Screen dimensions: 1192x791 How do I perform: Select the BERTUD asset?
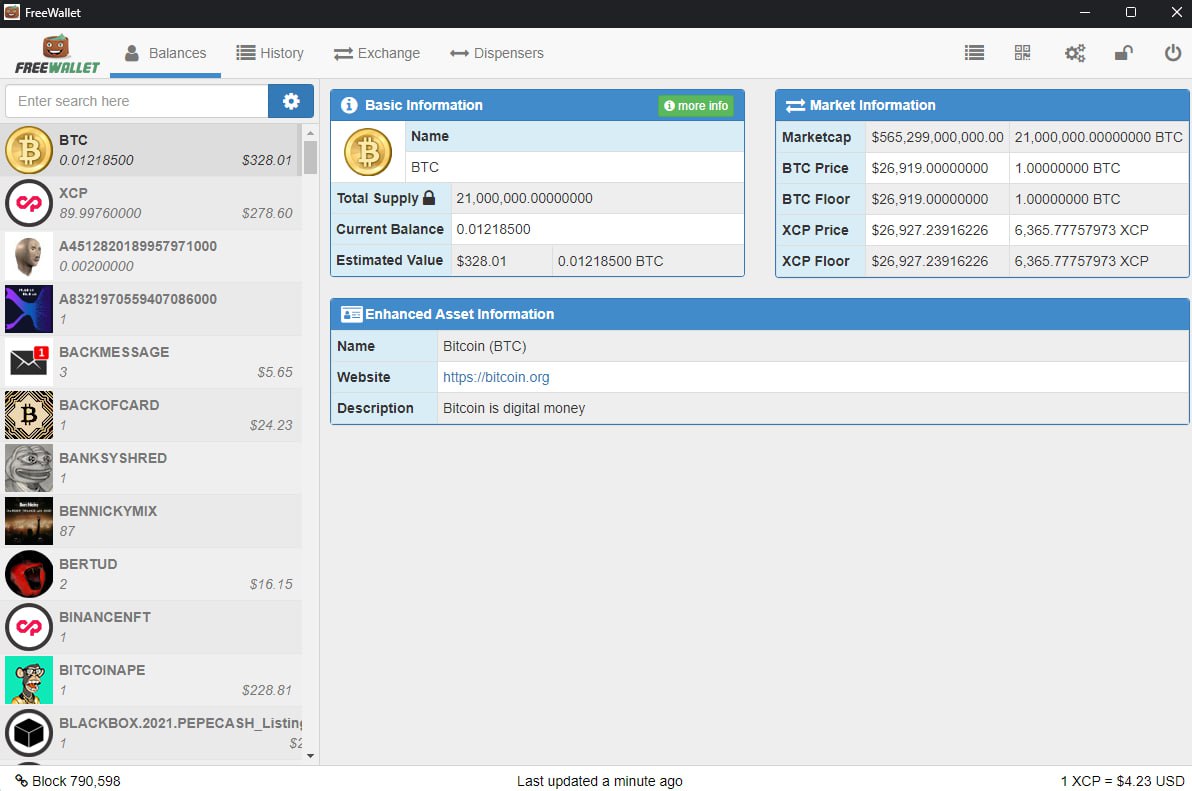[x=152, y=574]
